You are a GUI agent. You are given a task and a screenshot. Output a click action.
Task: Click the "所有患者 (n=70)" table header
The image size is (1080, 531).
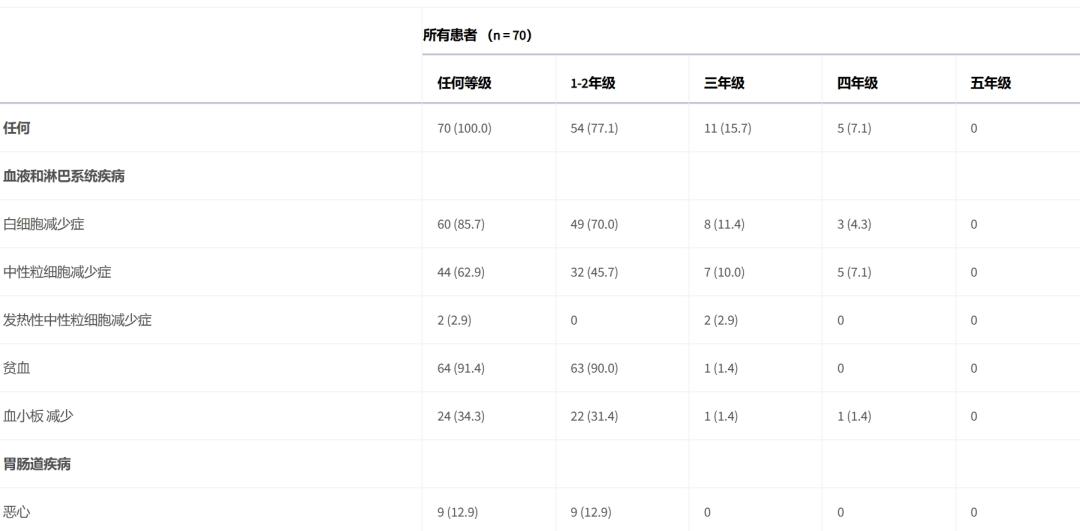point(477,35)
